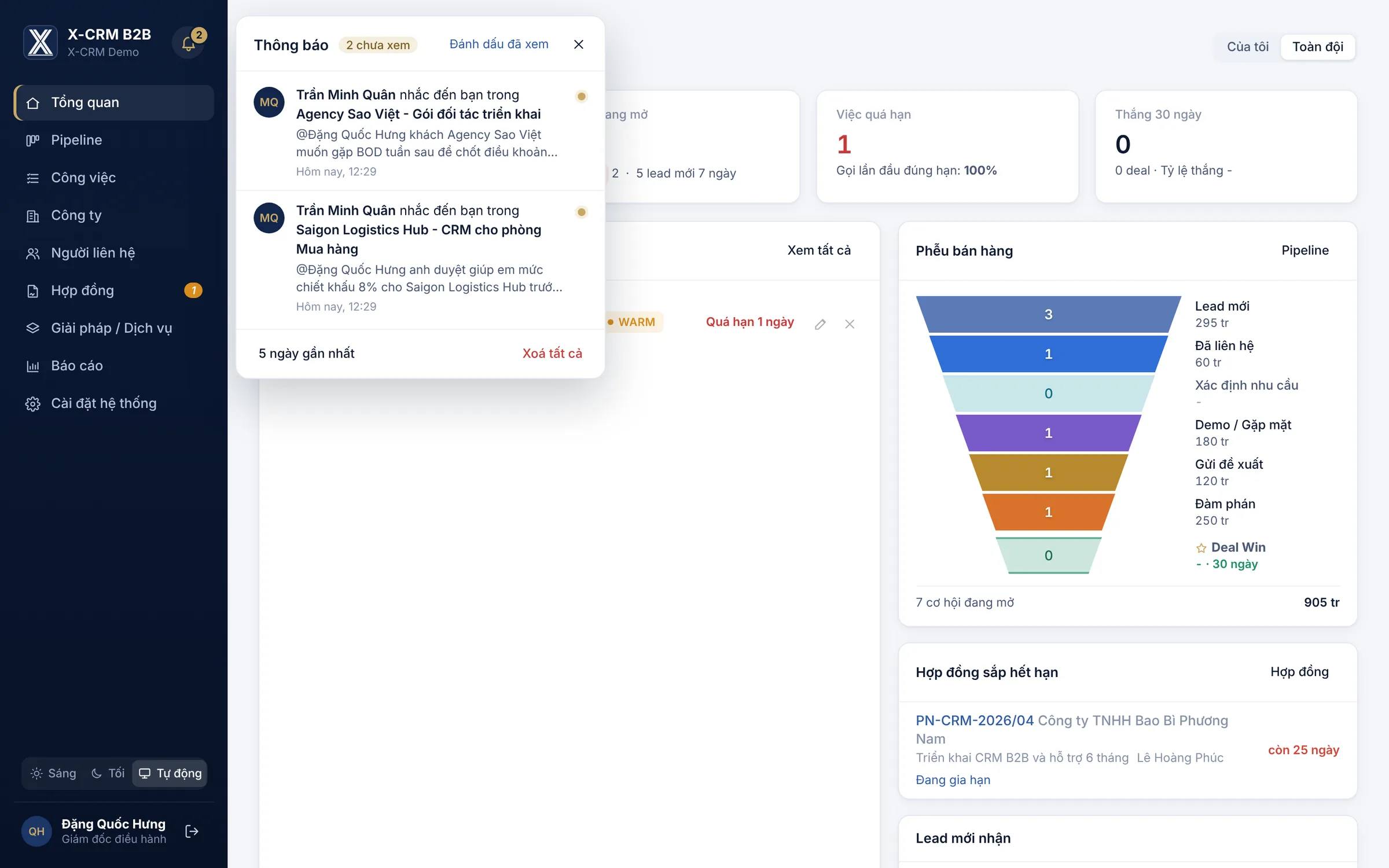Click Xoá tất cả in notifications
This screenshot has width=1389, height=868.
pyautogui.click(x=552, y=353)
